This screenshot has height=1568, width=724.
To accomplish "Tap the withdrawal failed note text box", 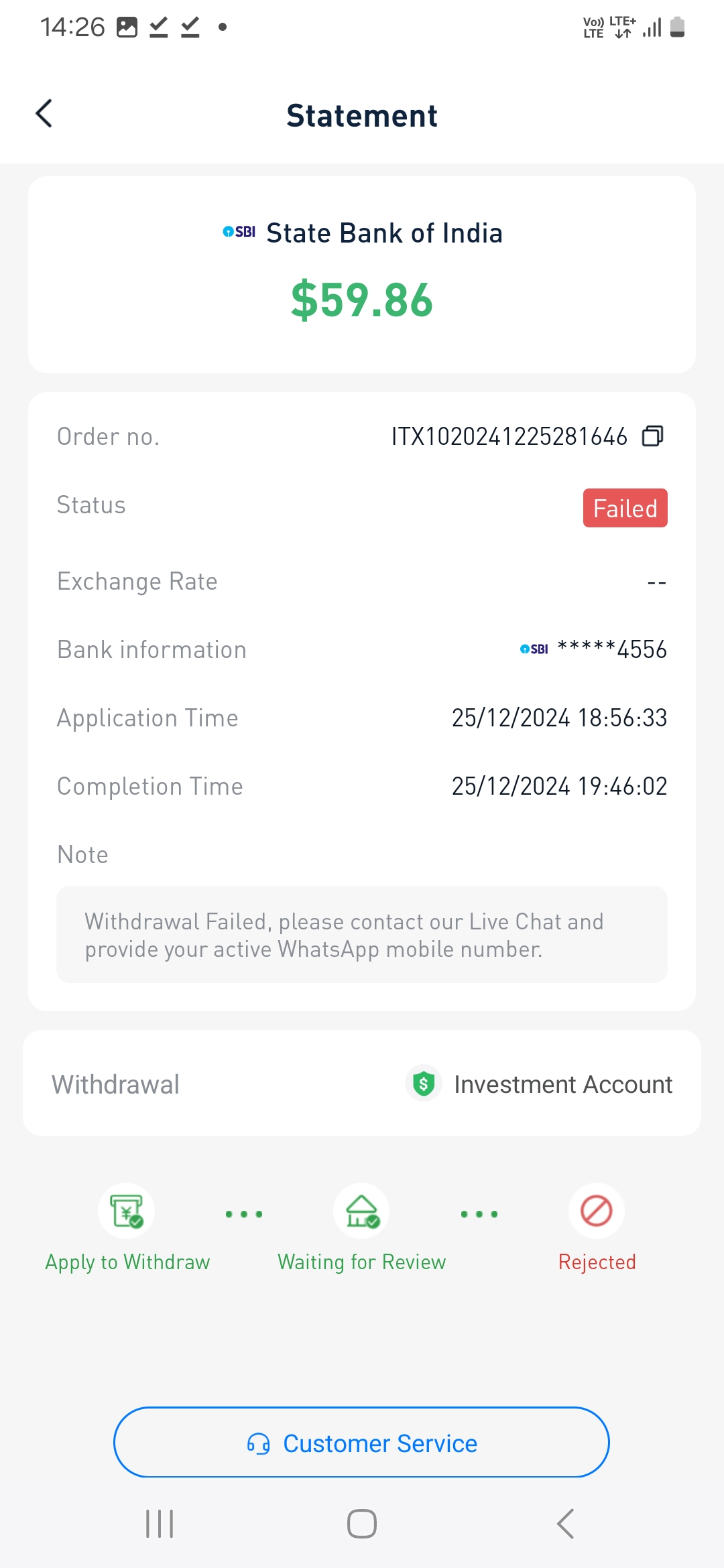I will 362,935.
